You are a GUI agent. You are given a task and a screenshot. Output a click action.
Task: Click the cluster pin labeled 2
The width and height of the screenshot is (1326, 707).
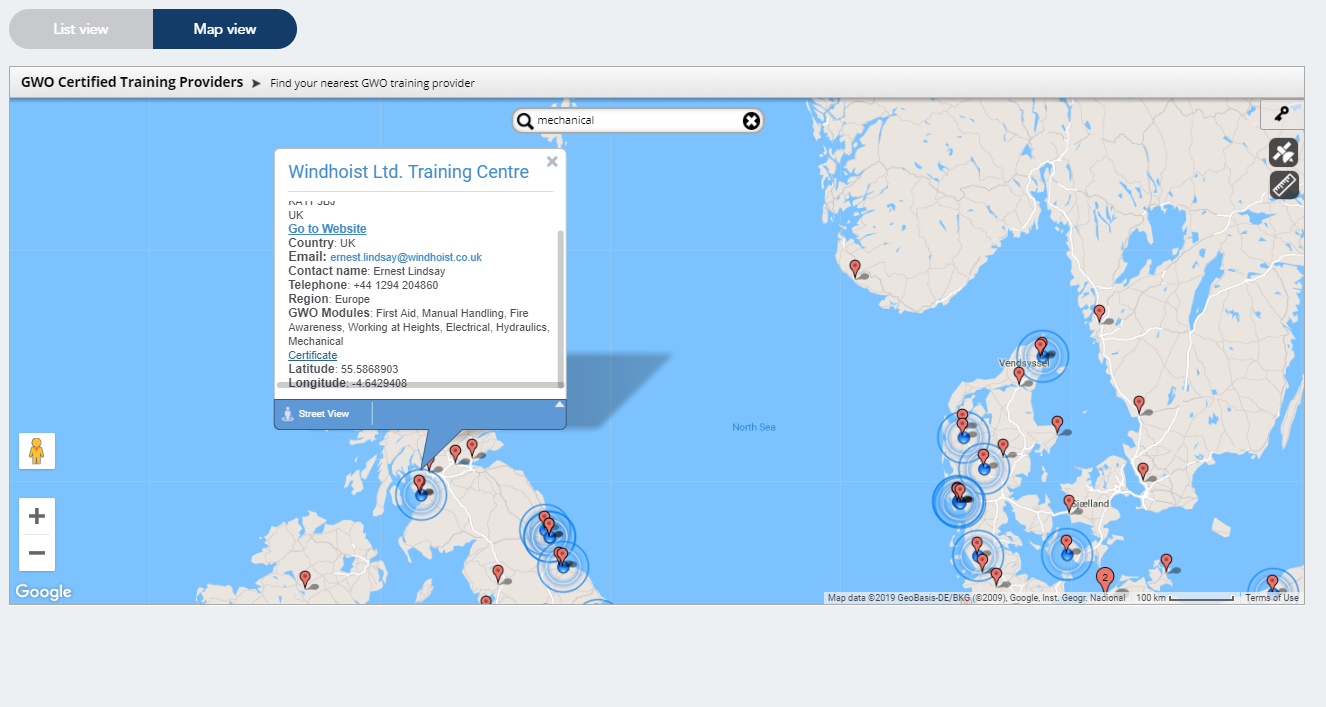tap(1104, 579)
